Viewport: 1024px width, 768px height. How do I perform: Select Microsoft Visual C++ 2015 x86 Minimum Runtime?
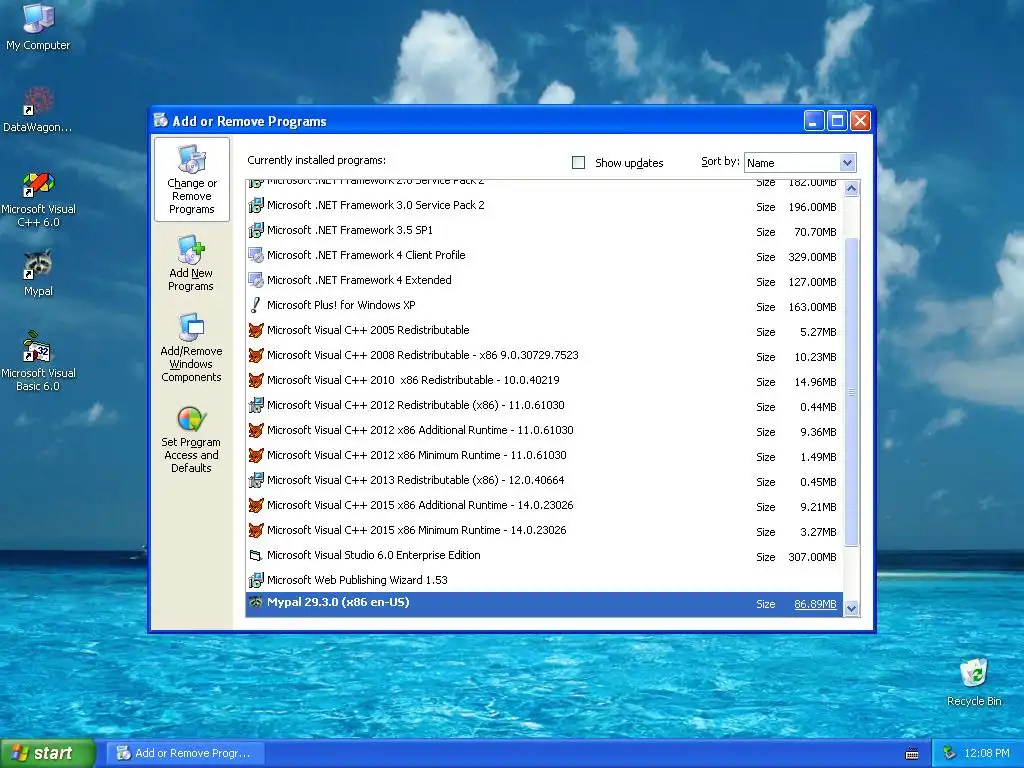[544, 531]
